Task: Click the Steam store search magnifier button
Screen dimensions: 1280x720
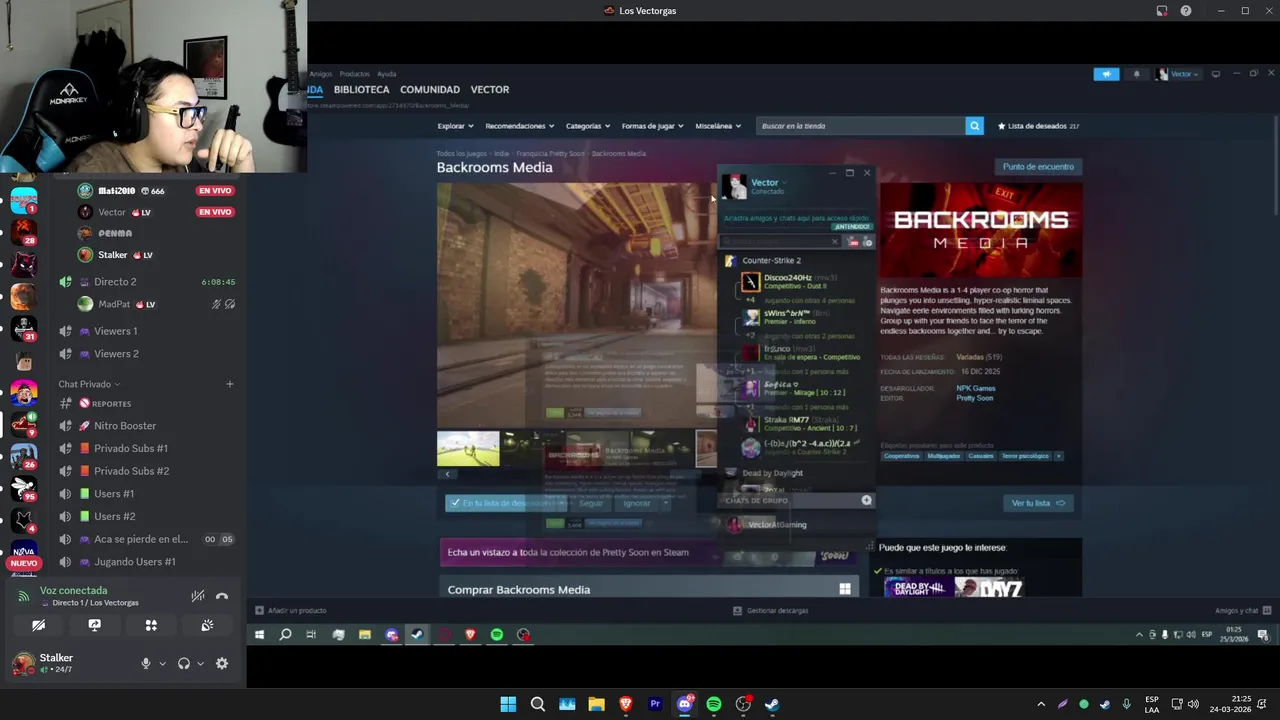Action: point(974,126)
